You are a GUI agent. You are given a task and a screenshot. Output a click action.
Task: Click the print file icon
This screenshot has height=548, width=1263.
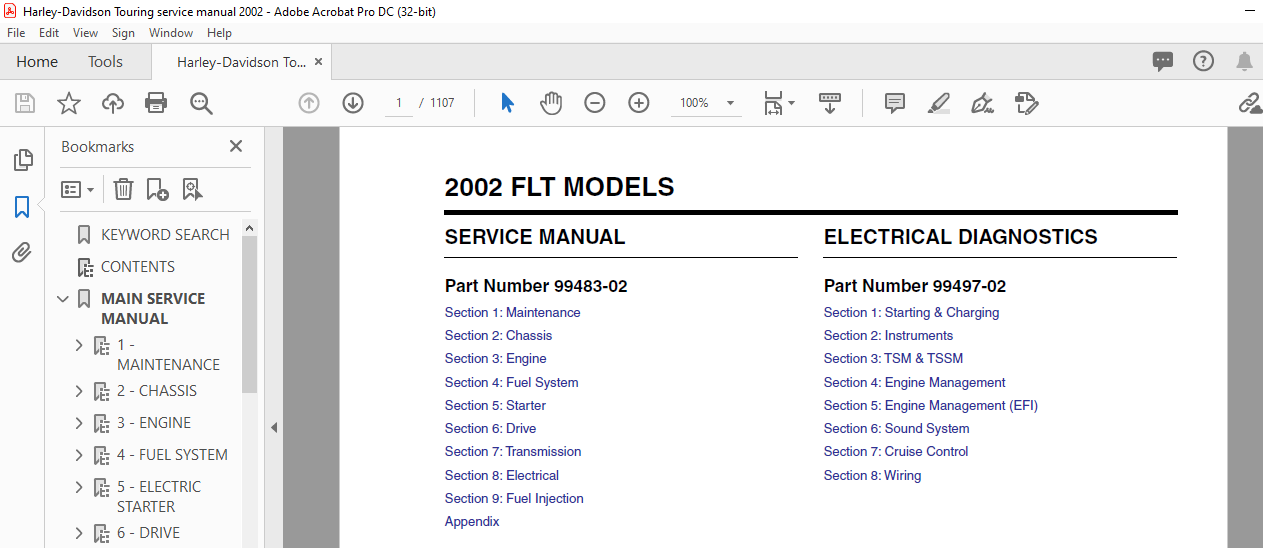[x=156, y=103]
